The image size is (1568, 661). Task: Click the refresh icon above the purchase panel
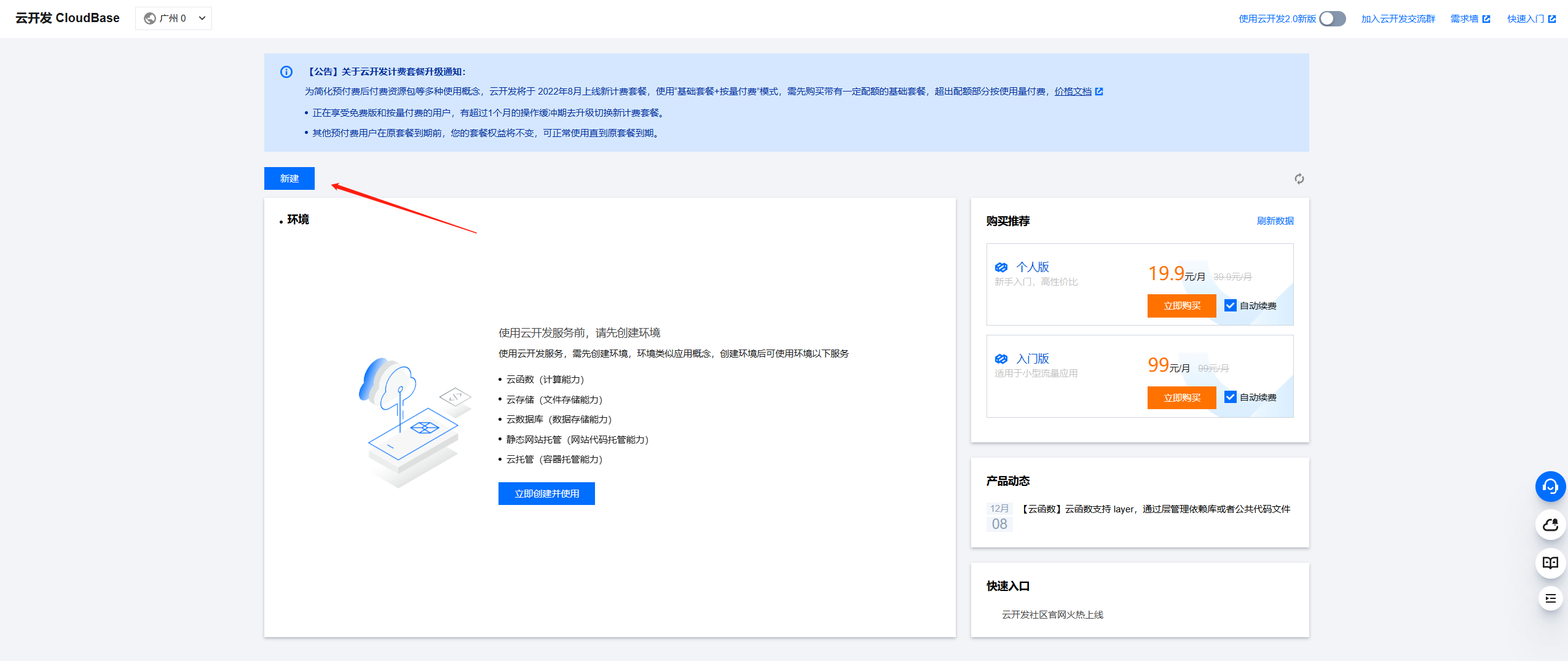click(x=1299, y=179)
